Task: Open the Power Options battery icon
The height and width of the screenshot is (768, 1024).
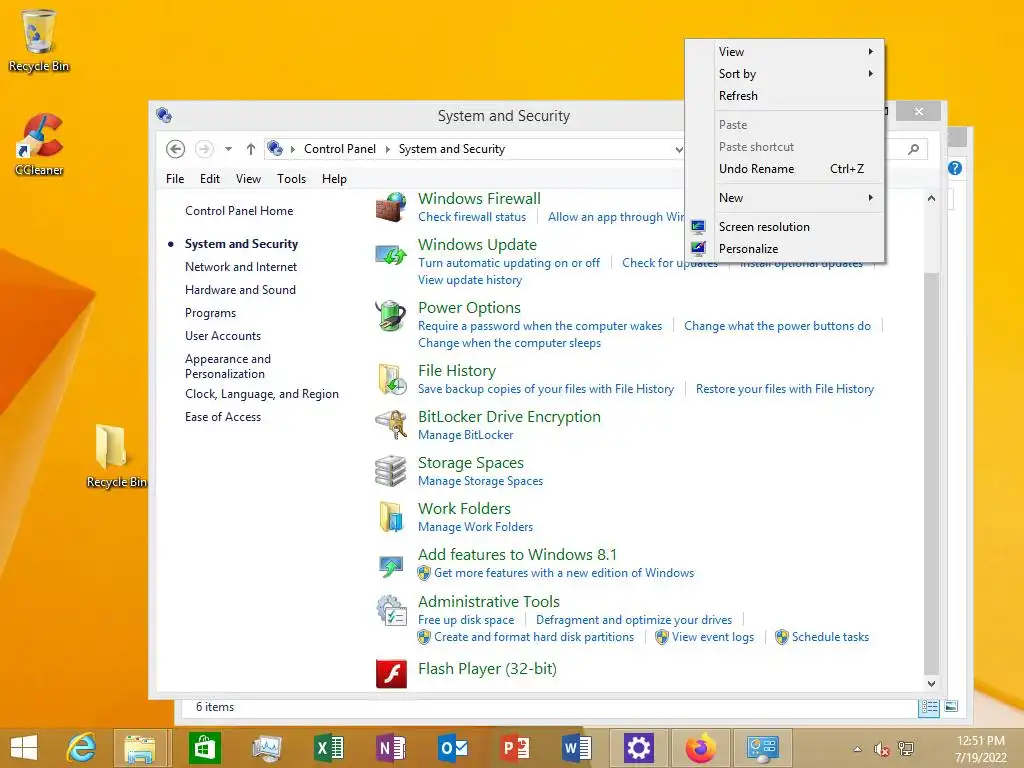Action: pos(391,316)
